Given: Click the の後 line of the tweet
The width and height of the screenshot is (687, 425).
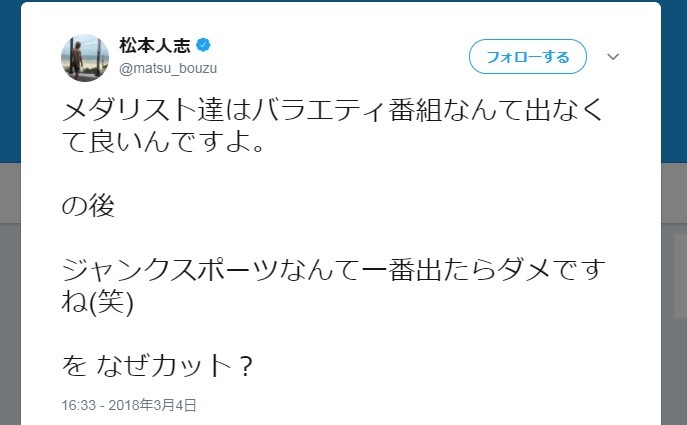Looking at the screenshot, I should point(88,207).
